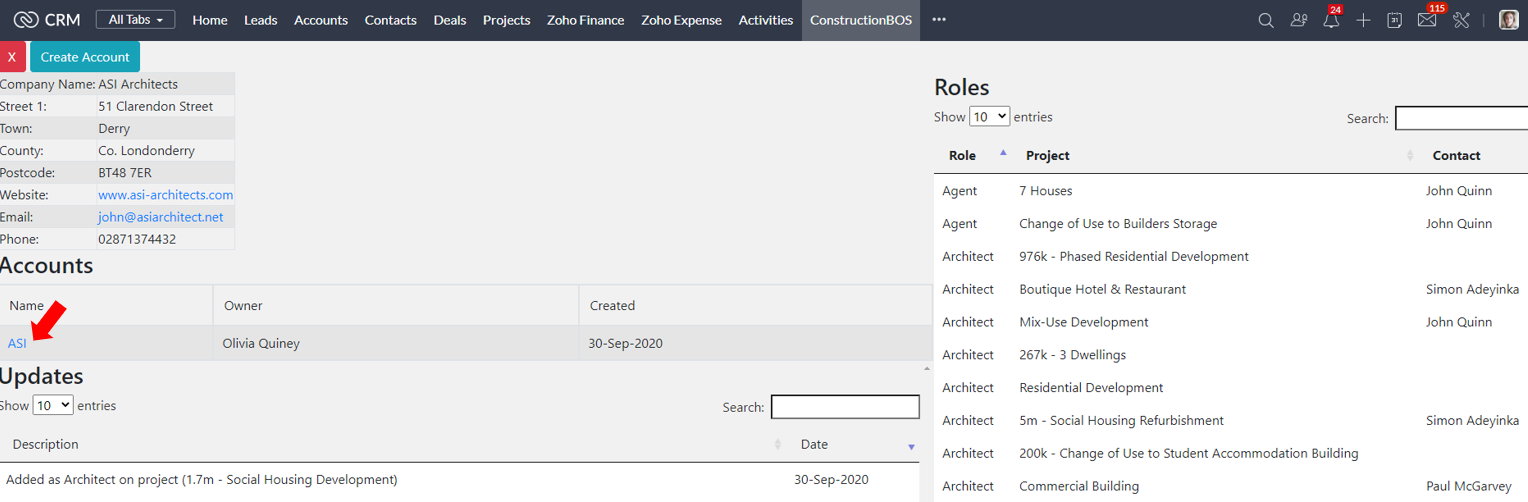Image resolution: width=1528 pixels, height=502 pixels.
Task: Expand more tabs ellipsis menu
Action: [938, 20]
